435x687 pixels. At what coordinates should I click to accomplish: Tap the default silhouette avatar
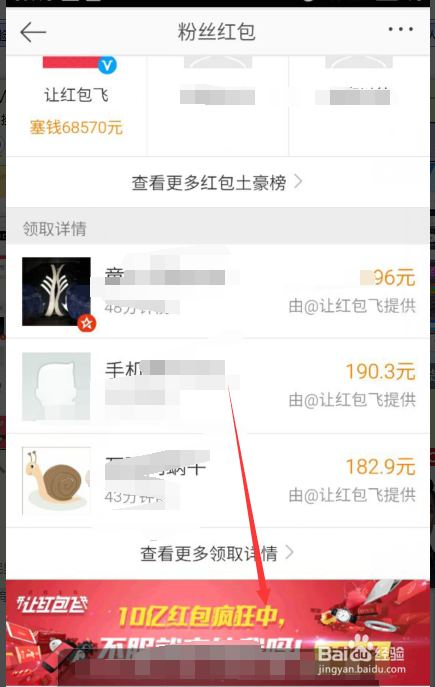(x=57, y=386)
